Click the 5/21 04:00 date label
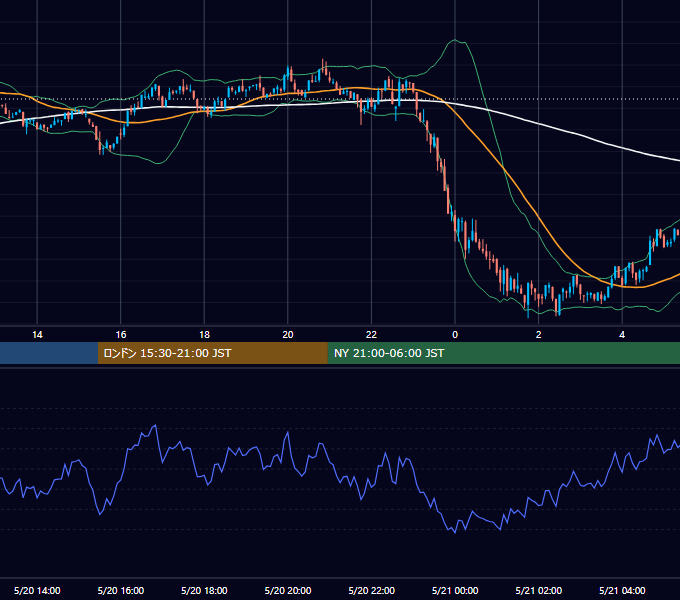The image size is (680, 600). point(622,590)
